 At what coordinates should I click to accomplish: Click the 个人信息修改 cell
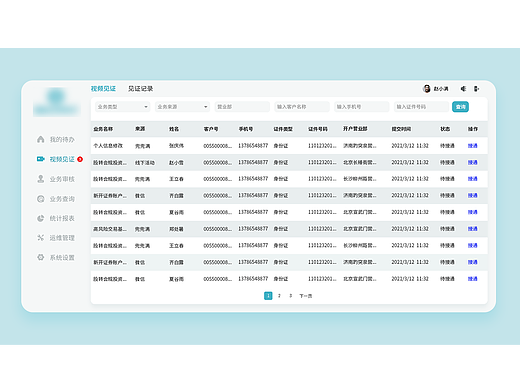point(108,146)
